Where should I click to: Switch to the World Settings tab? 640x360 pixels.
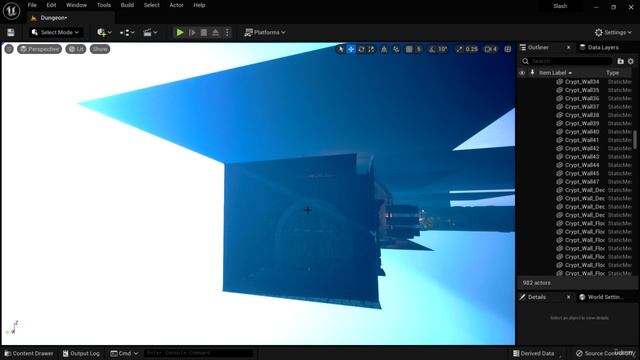coord(602,297)
